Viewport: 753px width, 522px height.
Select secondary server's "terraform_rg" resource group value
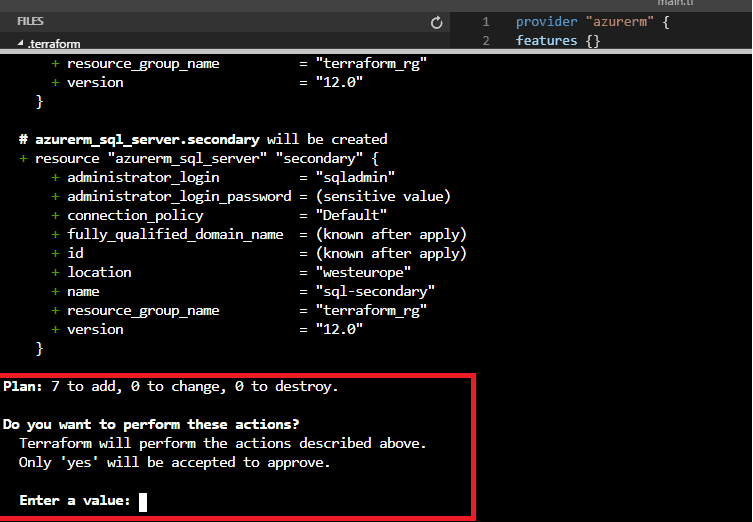371,311
